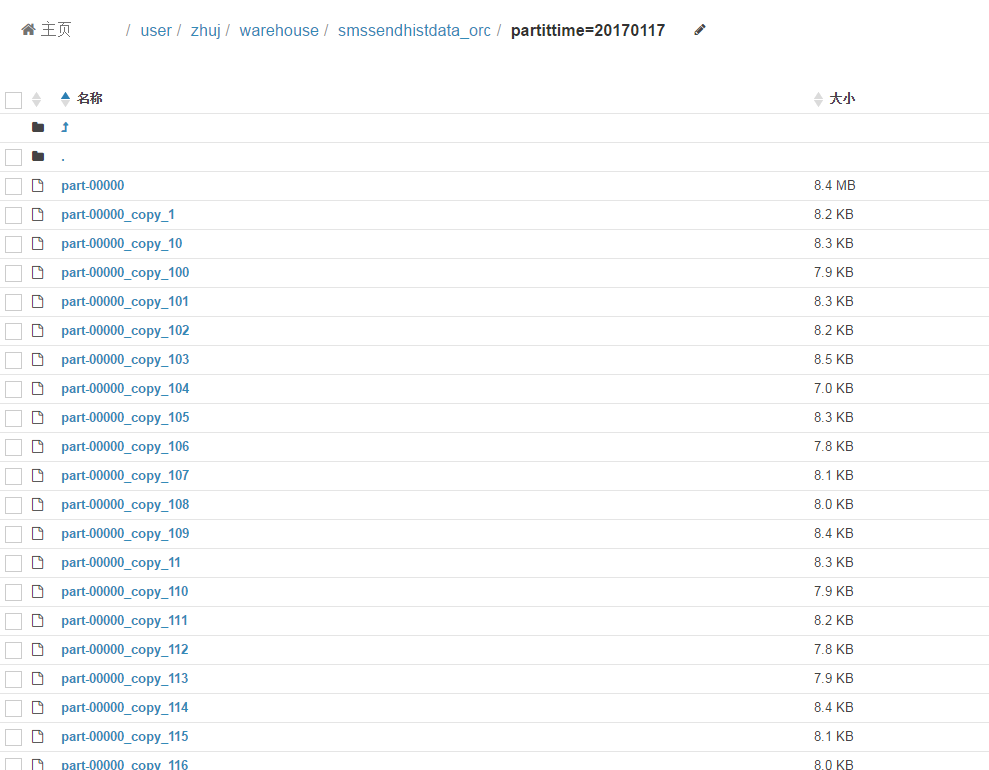Open file part-00000_copy_110
Image resolution: width=989 pixels, height=770 pixels.
[x=125, y=592]
